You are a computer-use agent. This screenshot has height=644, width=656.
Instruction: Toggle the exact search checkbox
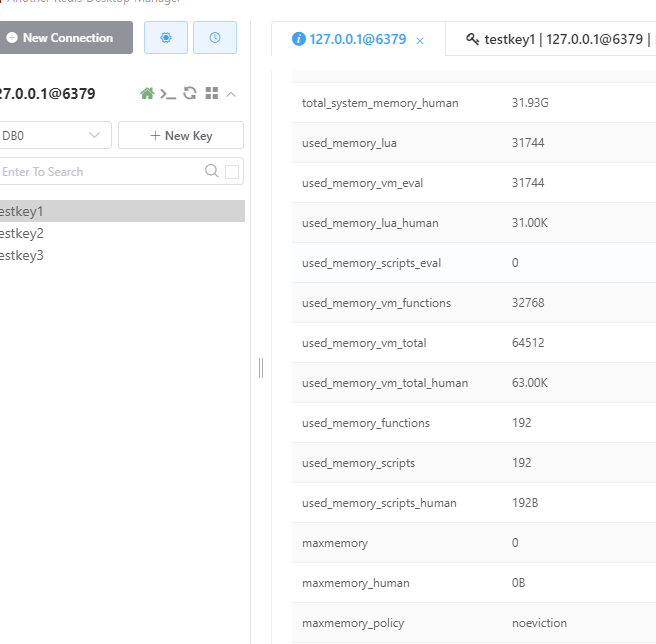232,172
